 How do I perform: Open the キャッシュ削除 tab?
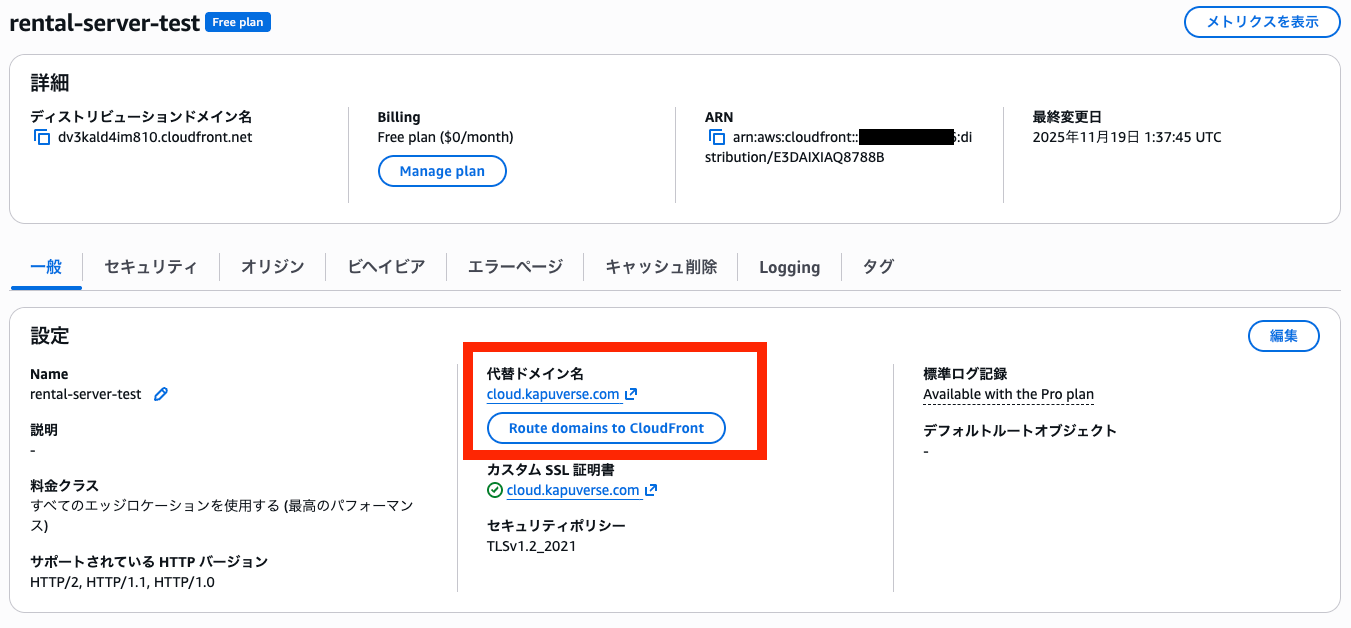(661, 266)
